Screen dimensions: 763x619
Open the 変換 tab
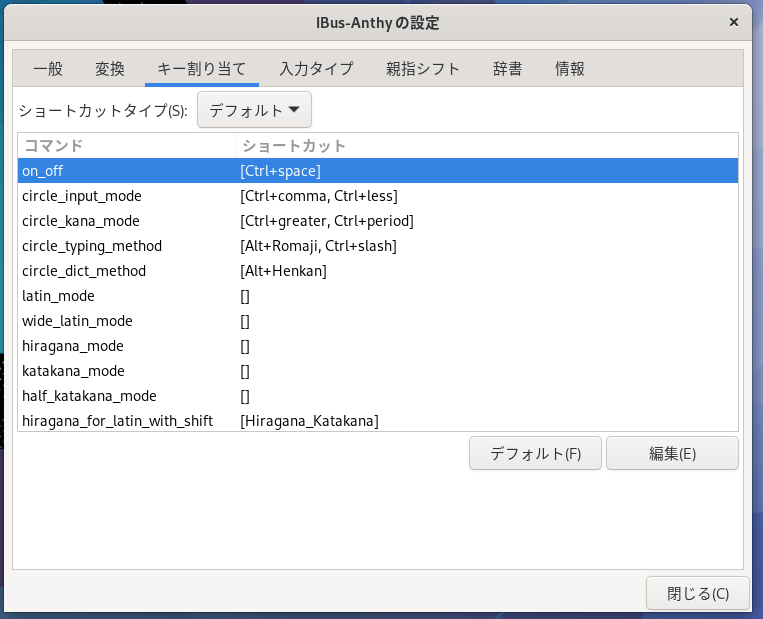[109, 69]
